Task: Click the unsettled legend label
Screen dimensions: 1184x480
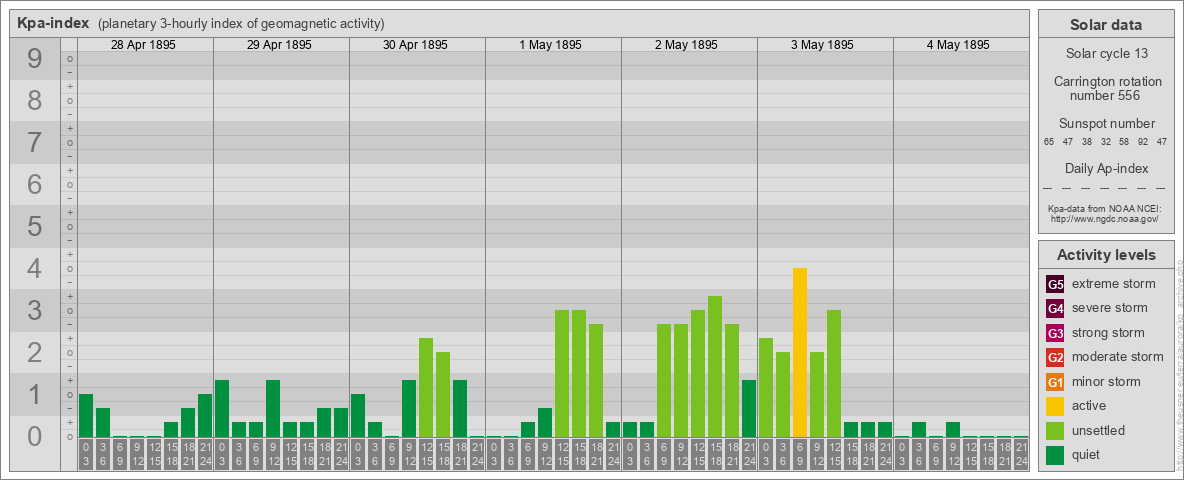Action: (1098, 430)
